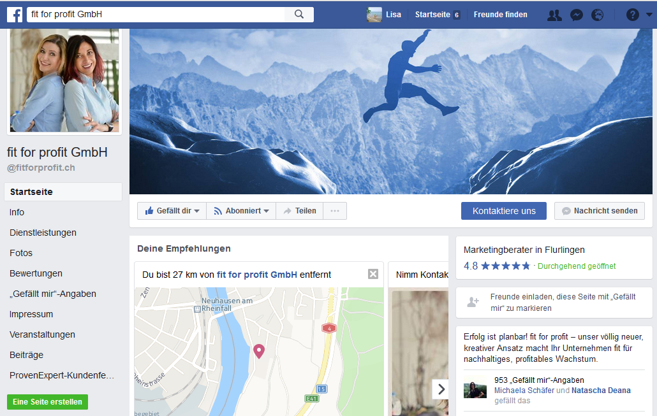Select Startseite tab in left sidebar
The height and width of the screenshot is (416, 657).
[x=63, y=192]
